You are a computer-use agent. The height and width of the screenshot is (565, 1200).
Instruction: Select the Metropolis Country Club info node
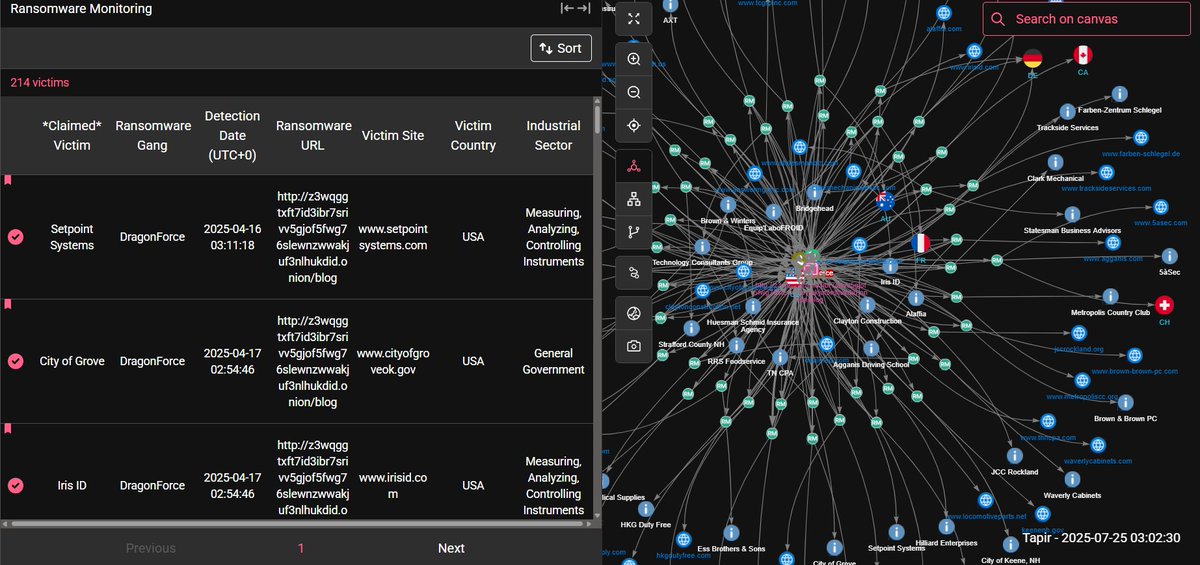coord(1110,296)
